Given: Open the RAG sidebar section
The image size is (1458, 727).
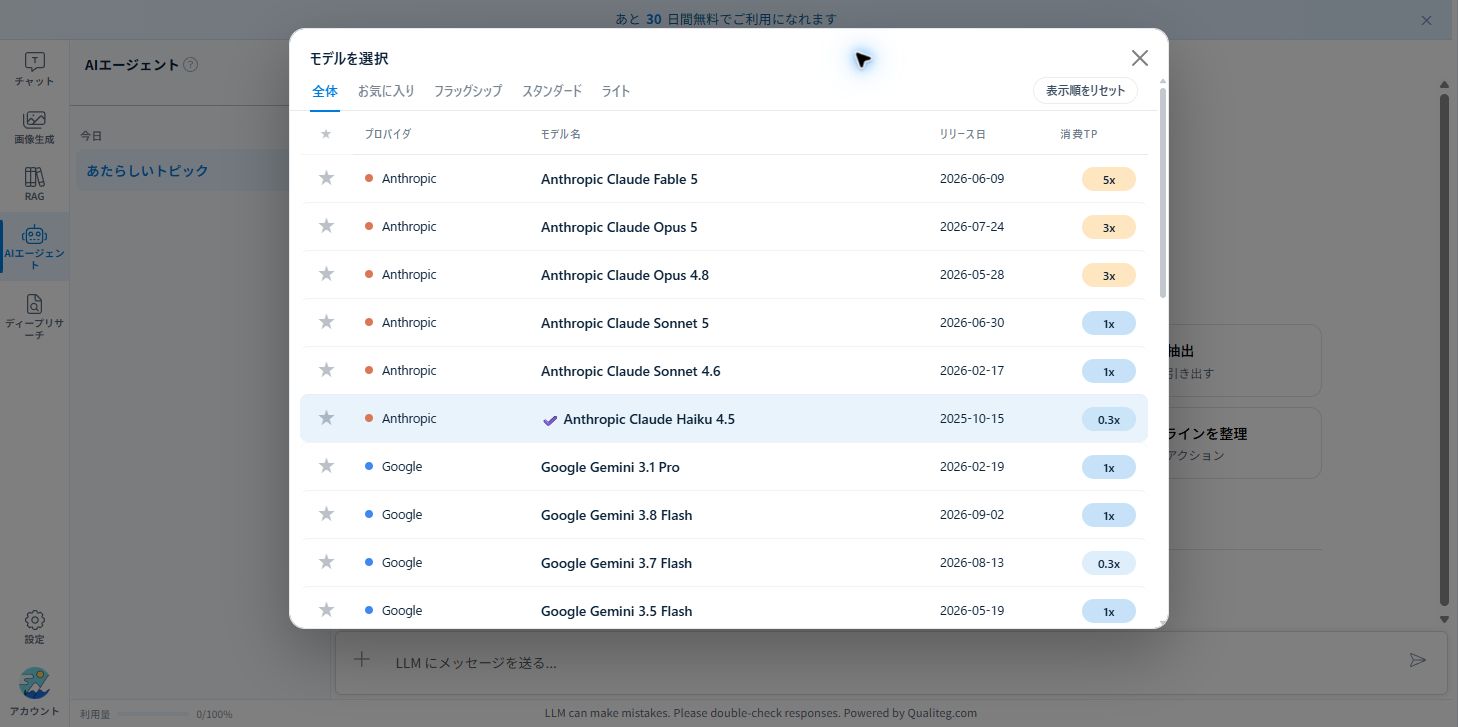Looking at the screenshot, I should pos(34,184).
